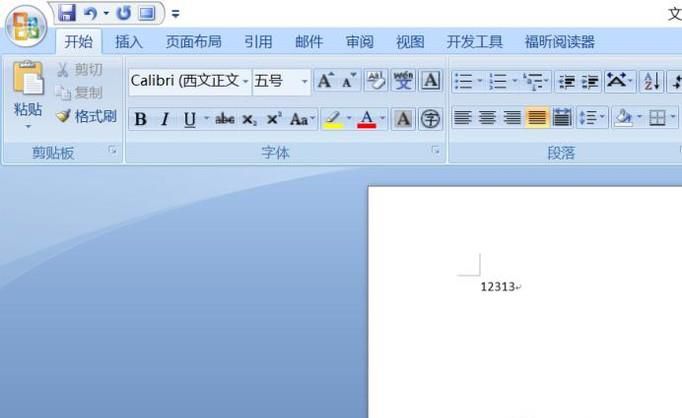Toggle superscript formatting
Screen dimensions: 682x418
(x=274, y=119)
